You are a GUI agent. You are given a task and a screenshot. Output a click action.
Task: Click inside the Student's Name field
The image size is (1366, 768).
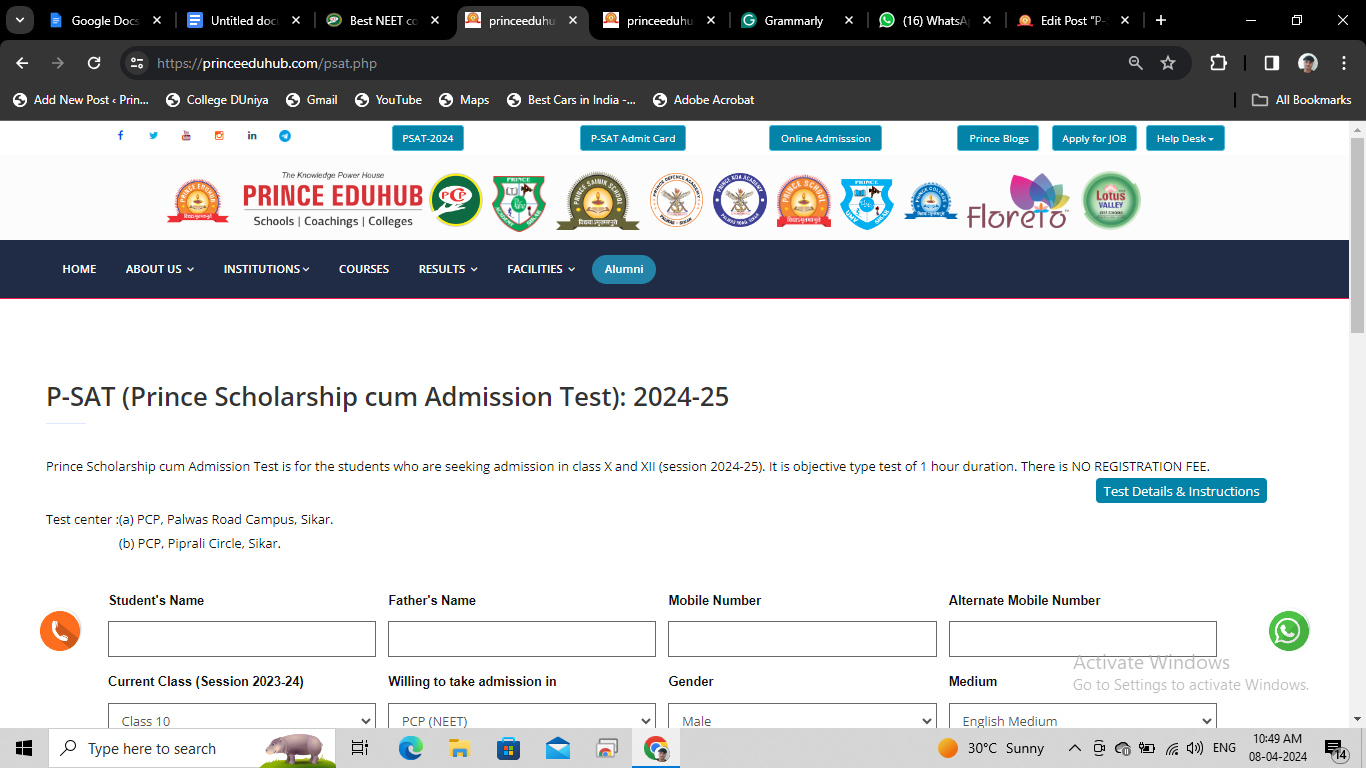click(241, 638)
